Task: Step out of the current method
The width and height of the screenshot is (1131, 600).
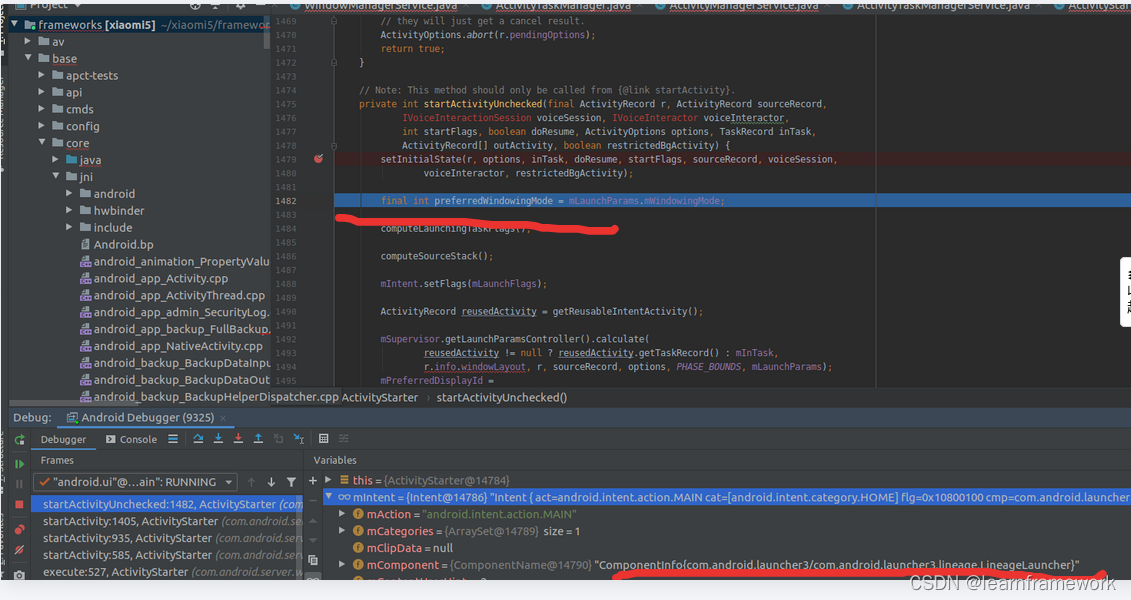Action: point(258,438)
